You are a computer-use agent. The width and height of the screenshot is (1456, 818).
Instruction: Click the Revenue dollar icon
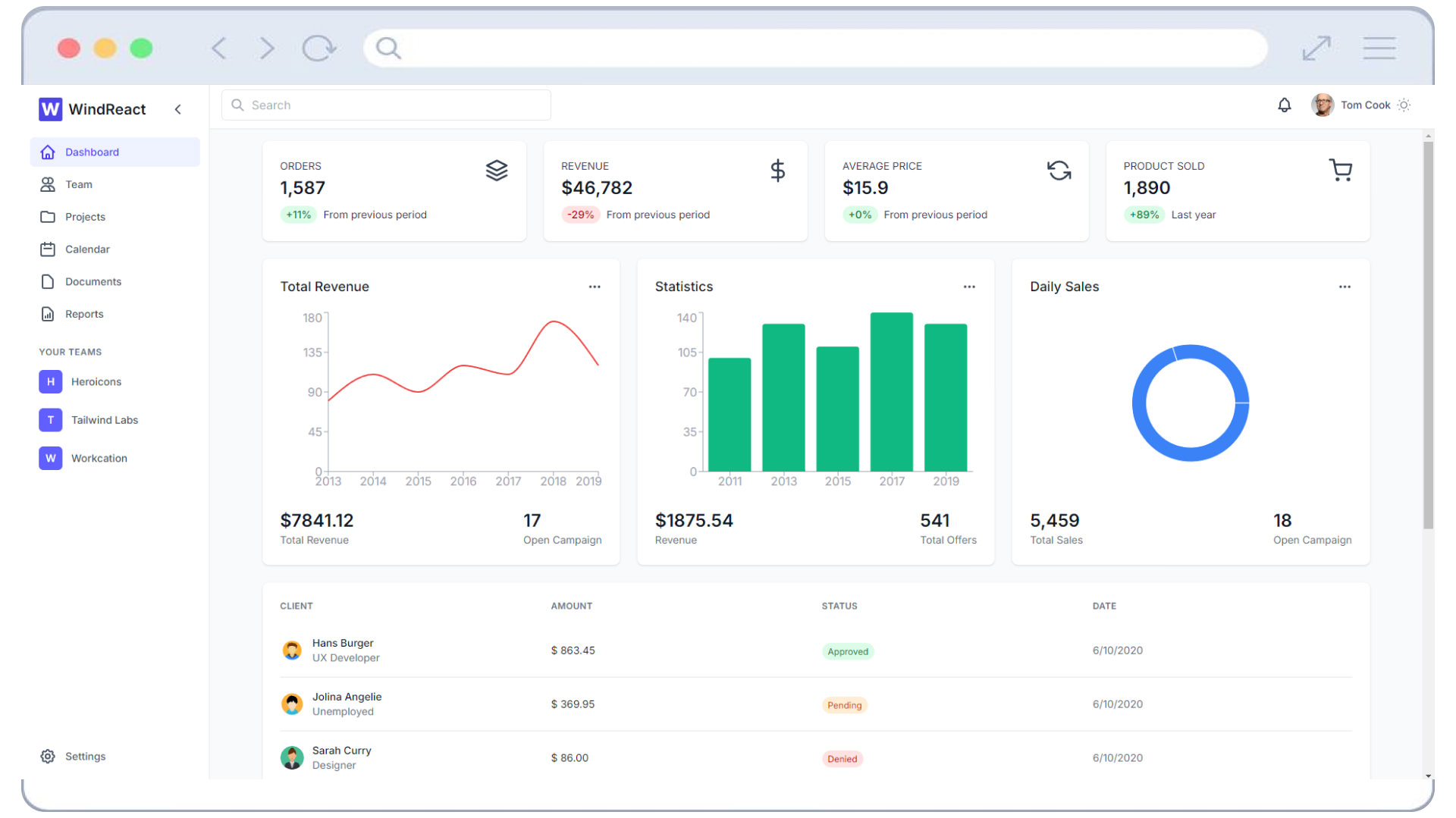(x=778, y=171)
